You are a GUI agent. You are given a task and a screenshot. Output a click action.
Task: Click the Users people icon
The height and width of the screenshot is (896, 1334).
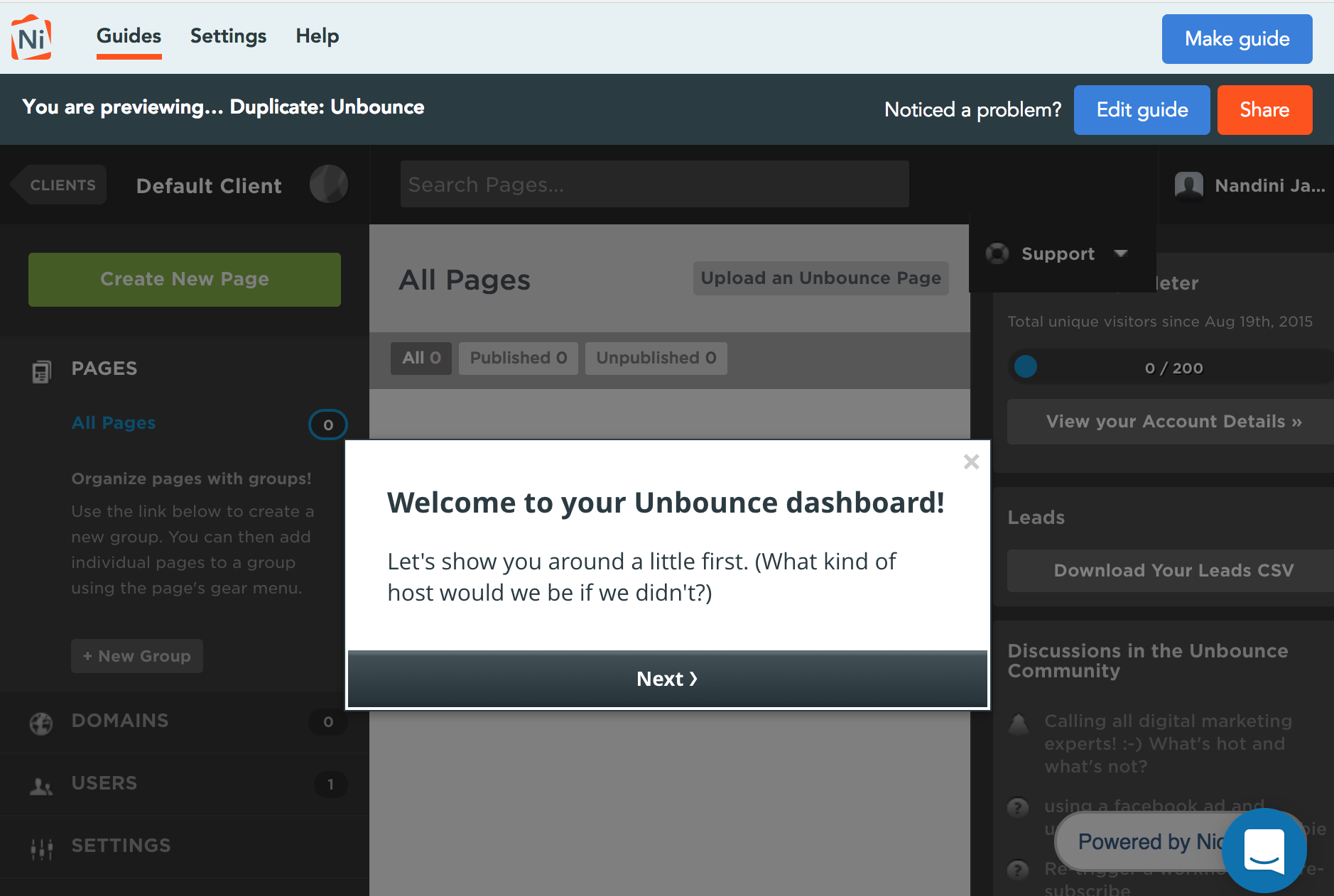[x=41, y=785]
